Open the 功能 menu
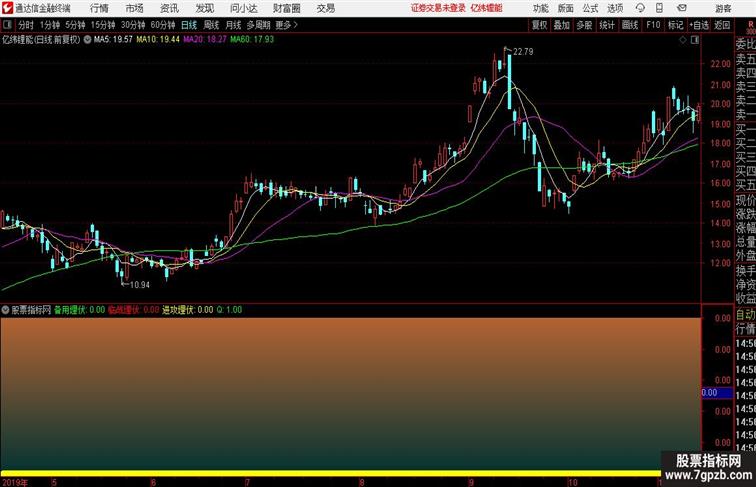 pos(540,8)
